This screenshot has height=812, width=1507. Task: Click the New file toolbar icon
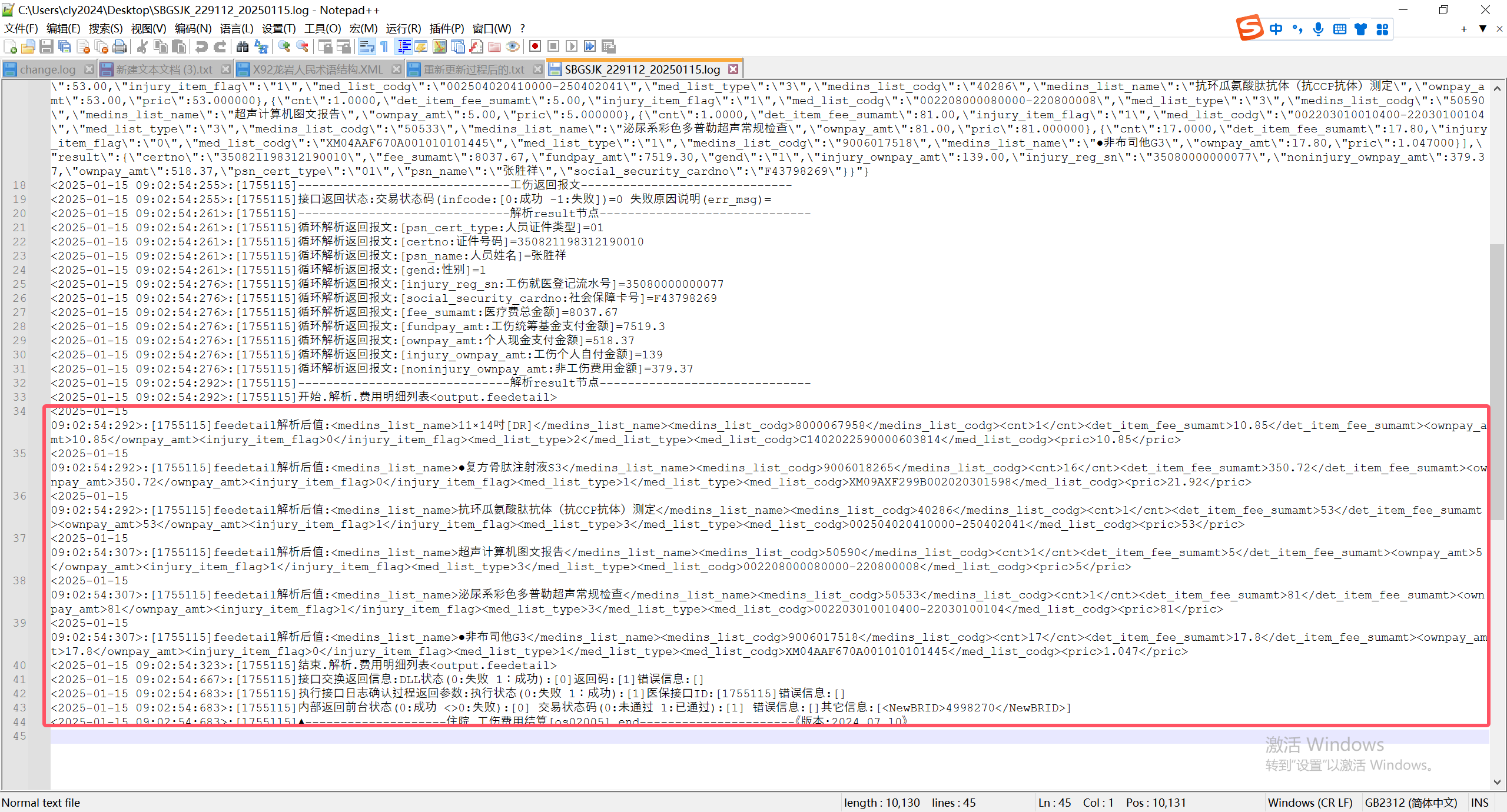coord(10,46)
